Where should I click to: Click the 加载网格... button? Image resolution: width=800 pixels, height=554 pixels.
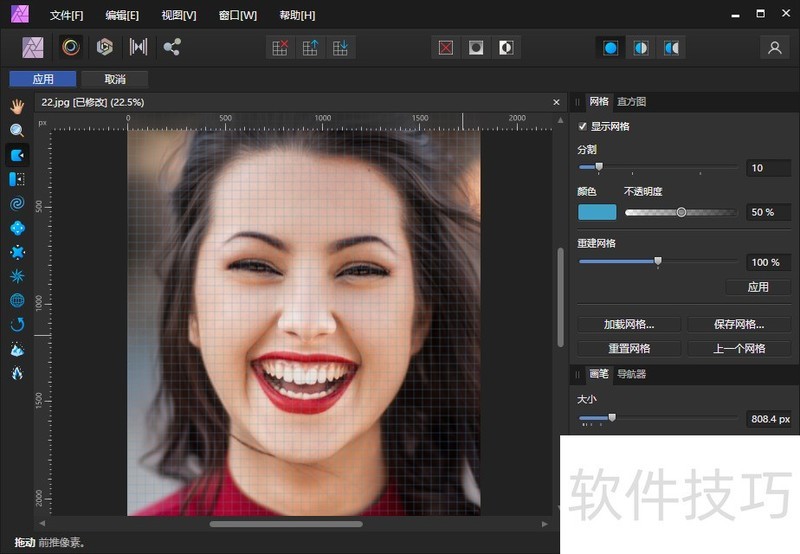pos(629,324)
